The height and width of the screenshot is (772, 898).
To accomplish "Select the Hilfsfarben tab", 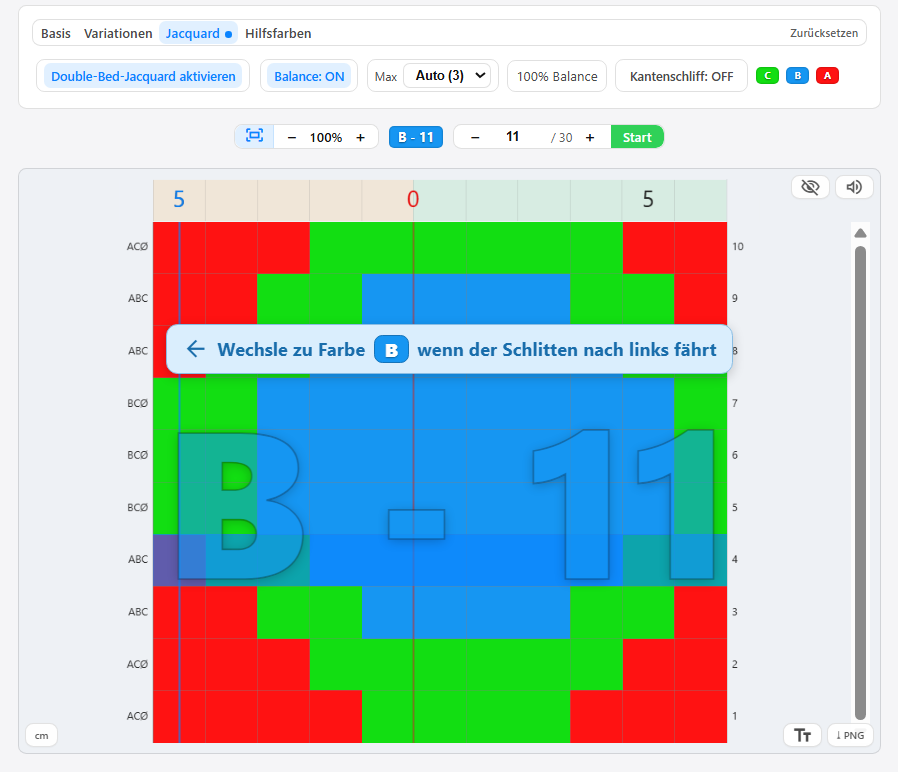I will point(278,33).
